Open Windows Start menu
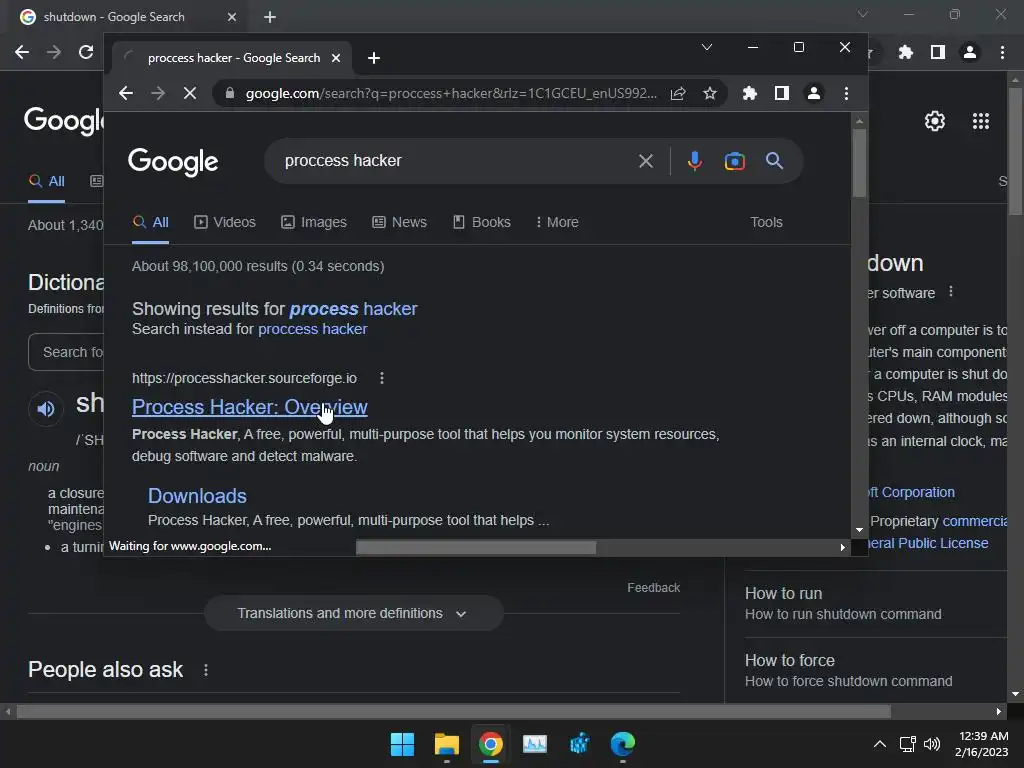1024x768 pixels. coord(402,744)
